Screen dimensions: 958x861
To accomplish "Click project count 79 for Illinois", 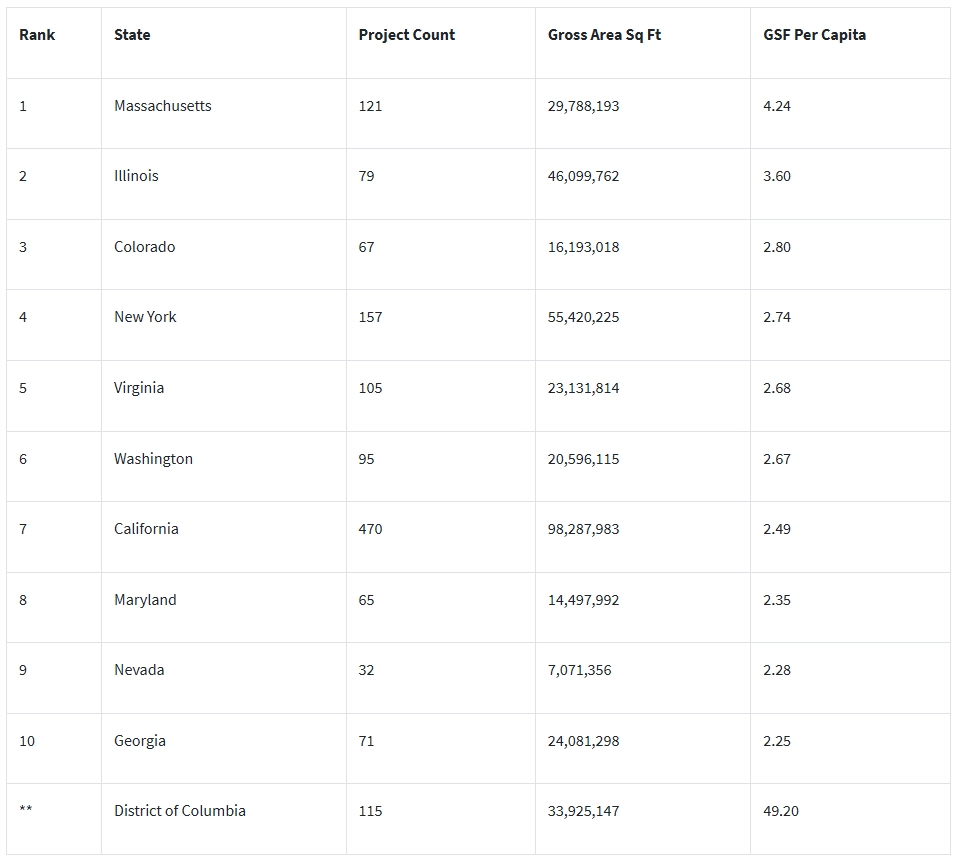I will tap(366, 177).
